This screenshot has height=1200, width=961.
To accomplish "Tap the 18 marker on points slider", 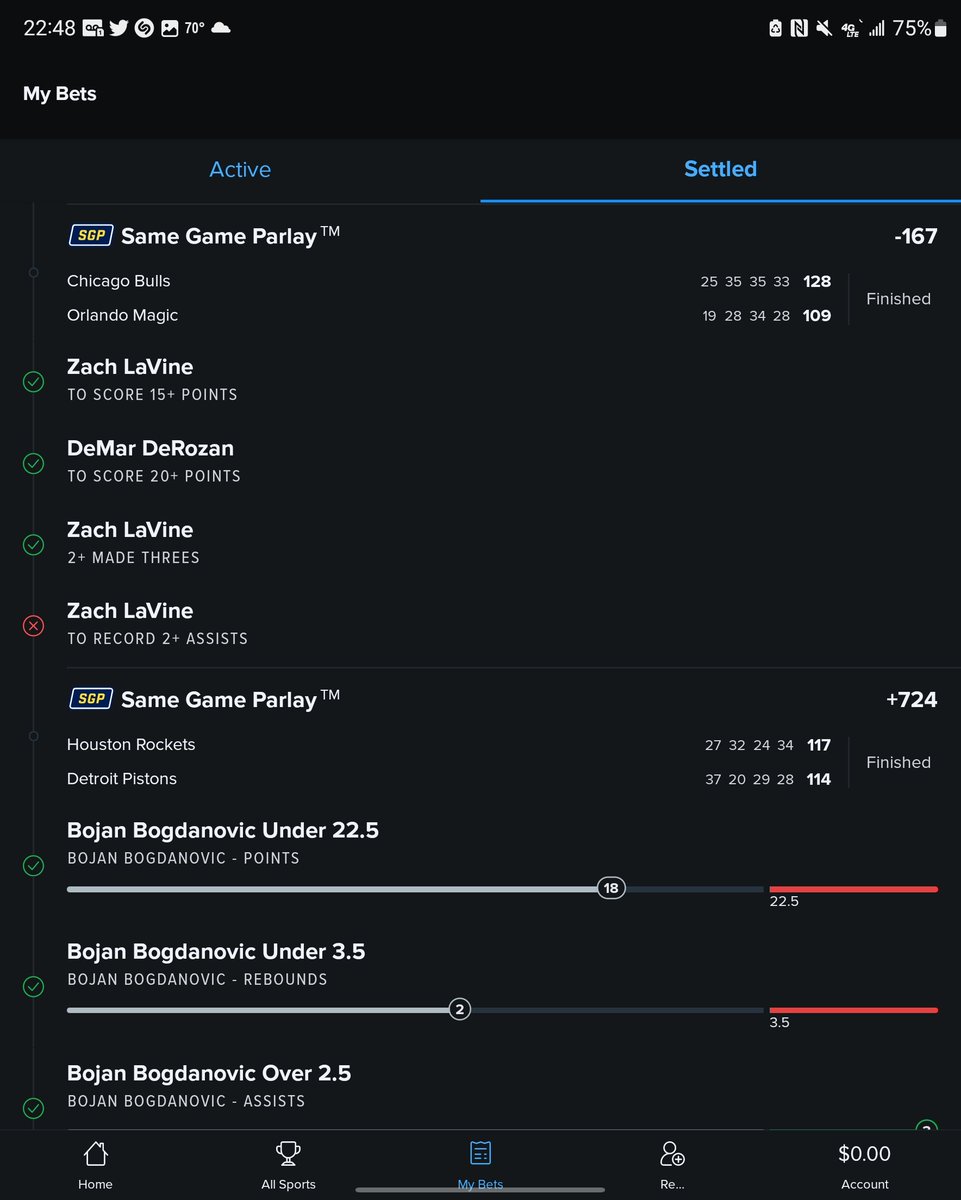I will point(611,888).
